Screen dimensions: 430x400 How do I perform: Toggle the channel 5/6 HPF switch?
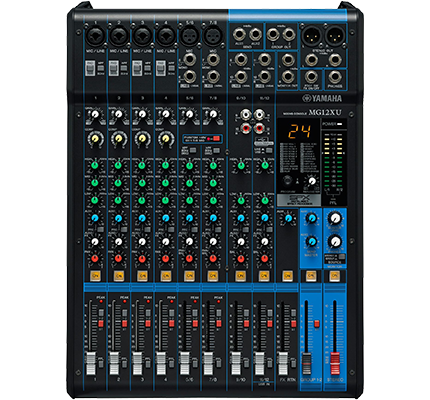click(193, 151)
